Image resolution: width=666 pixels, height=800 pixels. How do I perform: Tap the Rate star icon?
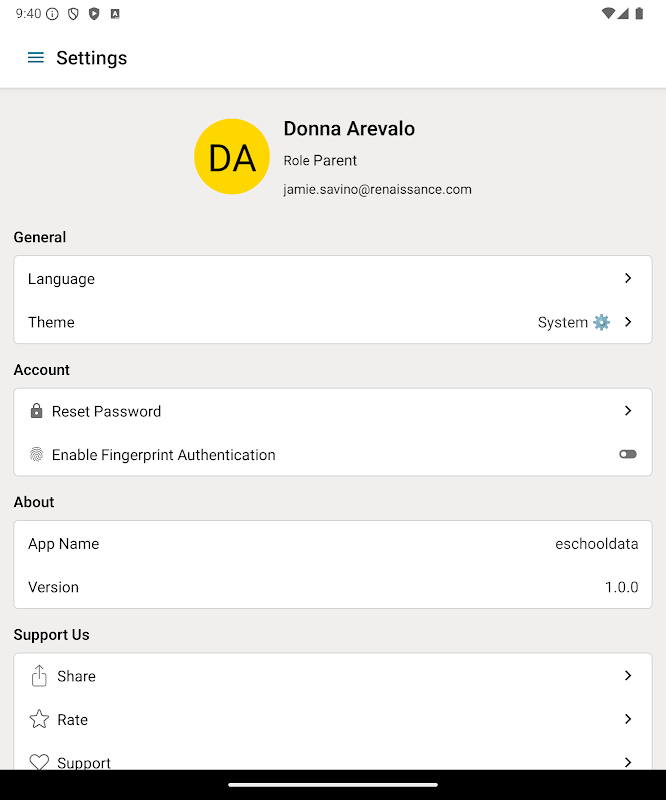click(39, 719)
